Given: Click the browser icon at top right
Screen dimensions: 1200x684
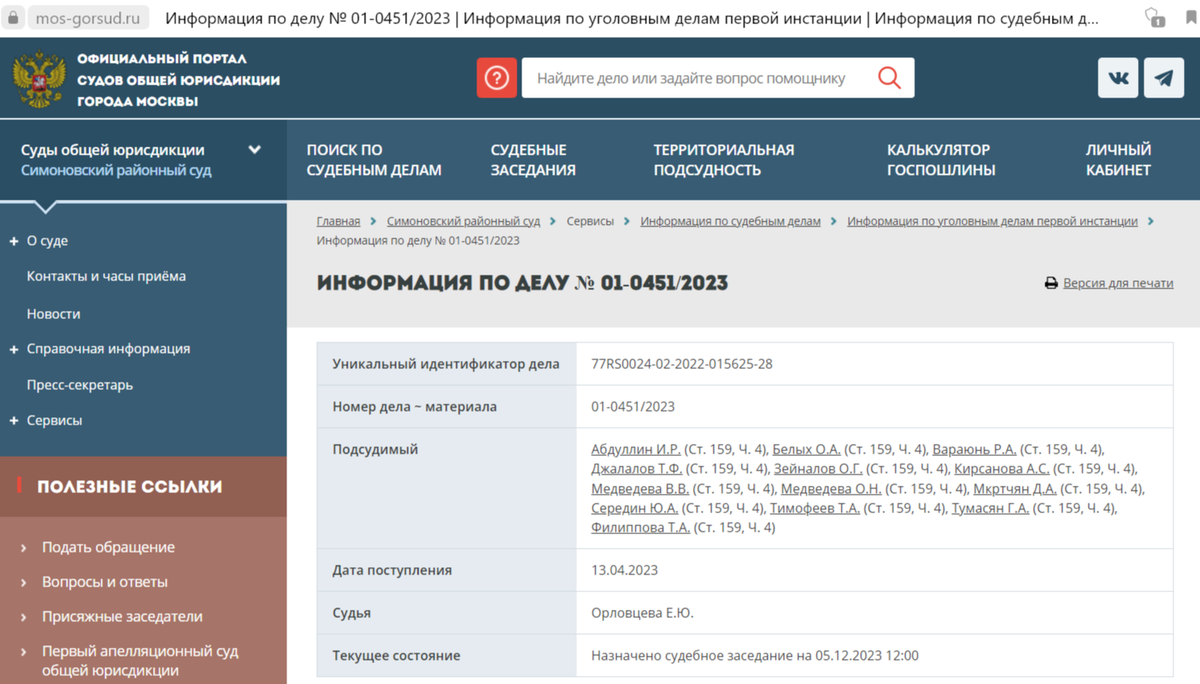Looking at the screenshot, I should pos(1154,17).
